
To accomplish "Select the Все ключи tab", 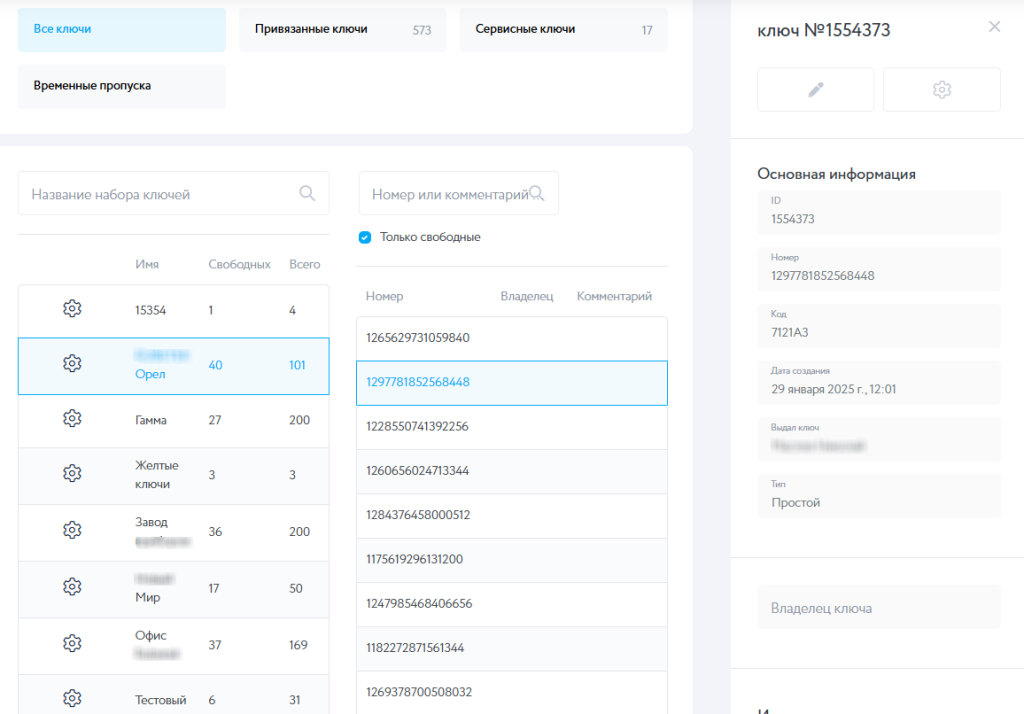I will pyautogui.click(x=122, y=30).
